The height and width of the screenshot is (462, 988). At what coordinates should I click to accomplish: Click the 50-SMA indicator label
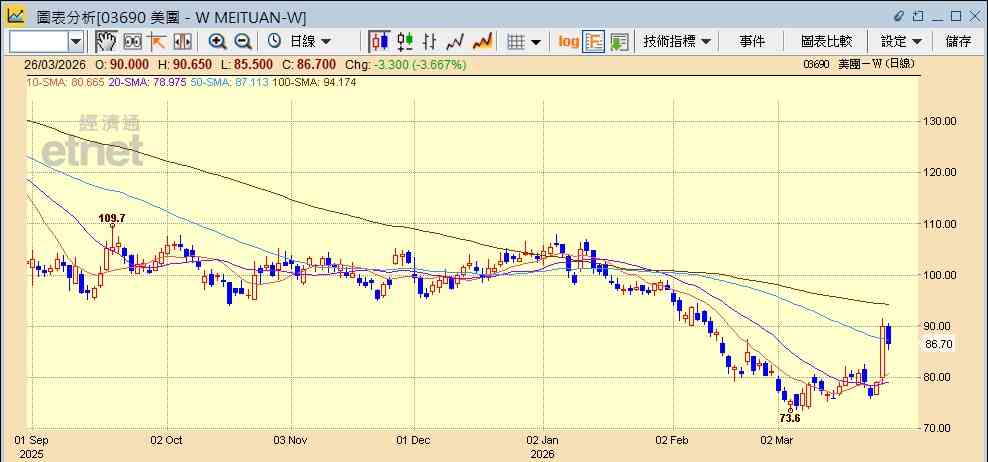[x=228, y=82]
